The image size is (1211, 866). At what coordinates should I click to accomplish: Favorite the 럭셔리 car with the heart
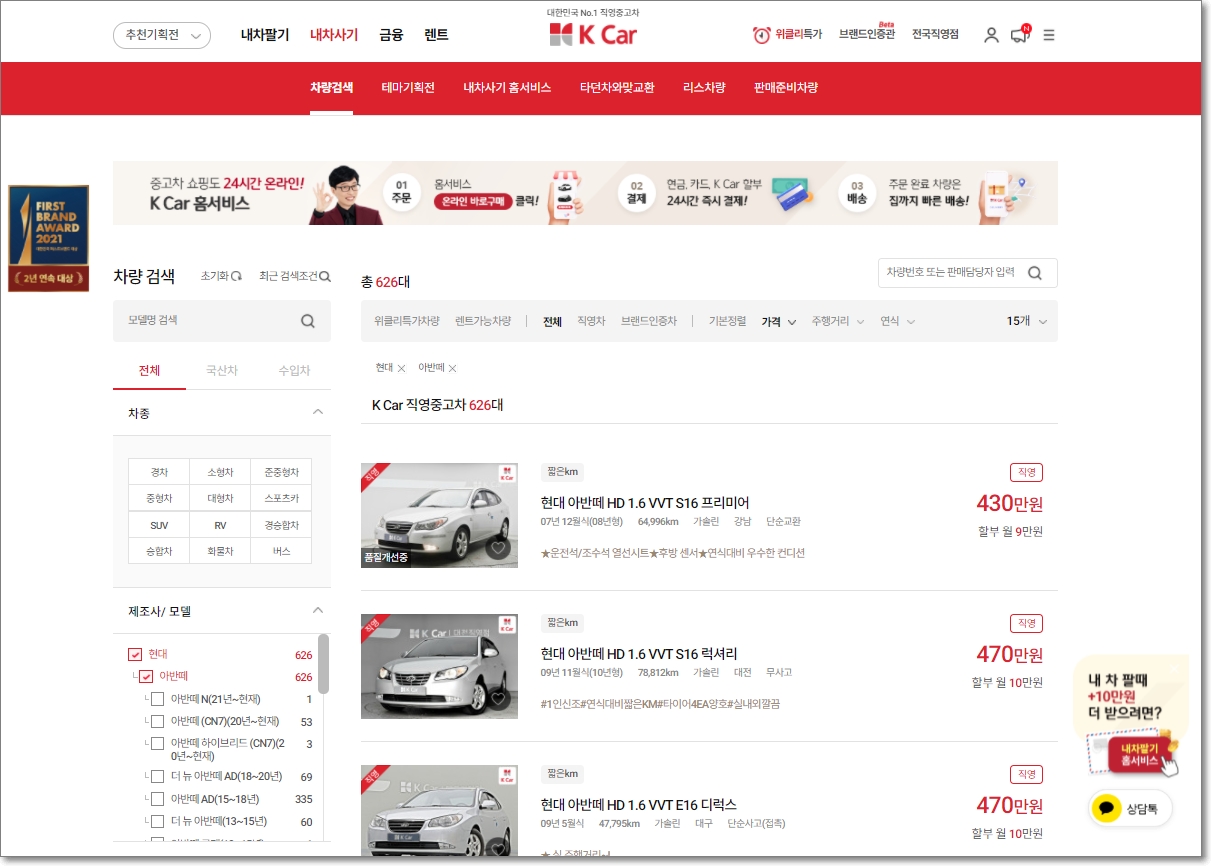(499, 699)
